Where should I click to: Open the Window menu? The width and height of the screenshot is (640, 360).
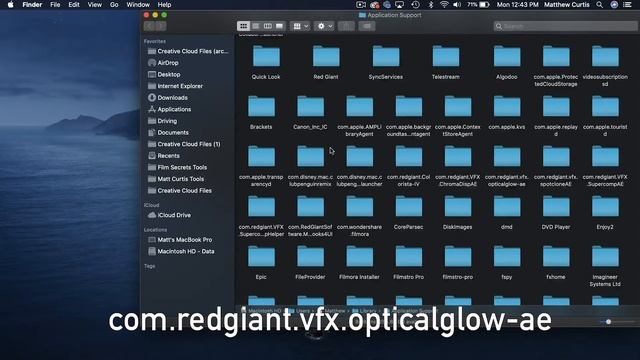(138, 5)
